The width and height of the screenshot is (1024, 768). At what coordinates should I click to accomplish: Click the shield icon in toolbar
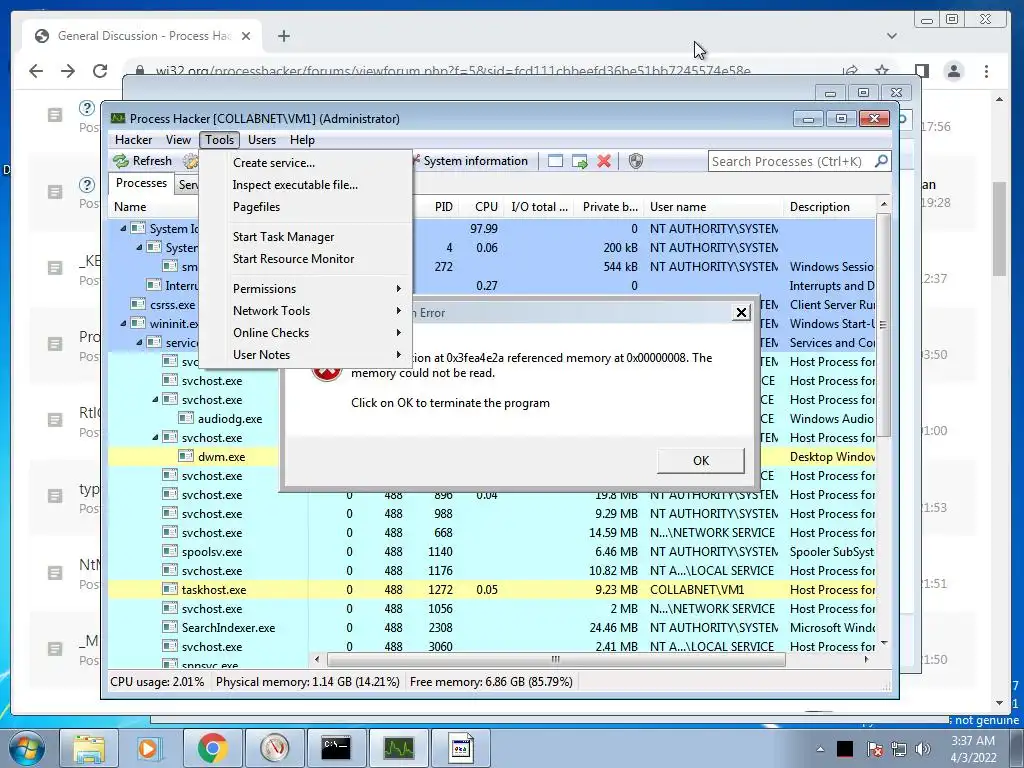pyautogui.click(x=635, y=161)
